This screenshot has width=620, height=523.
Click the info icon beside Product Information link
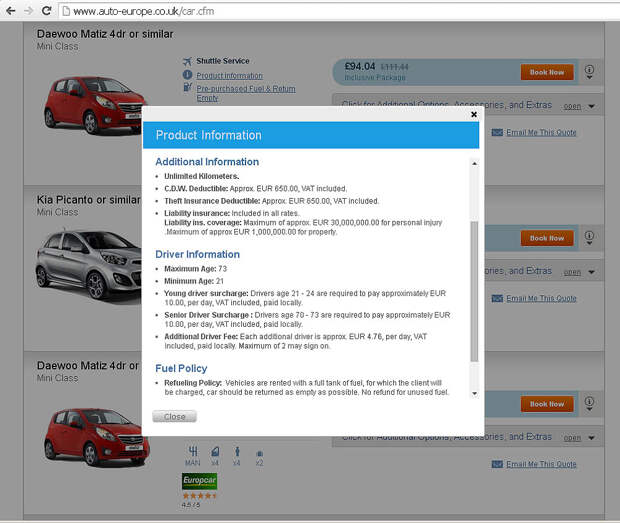187,74
